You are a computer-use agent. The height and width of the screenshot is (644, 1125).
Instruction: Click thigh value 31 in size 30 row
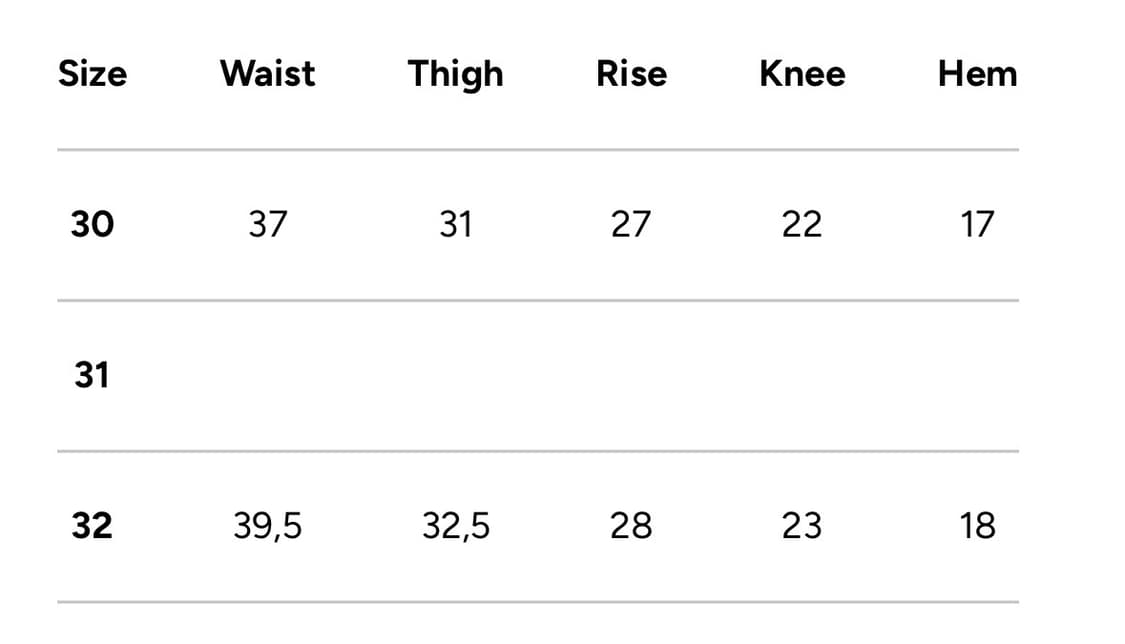tap(455, 224)
